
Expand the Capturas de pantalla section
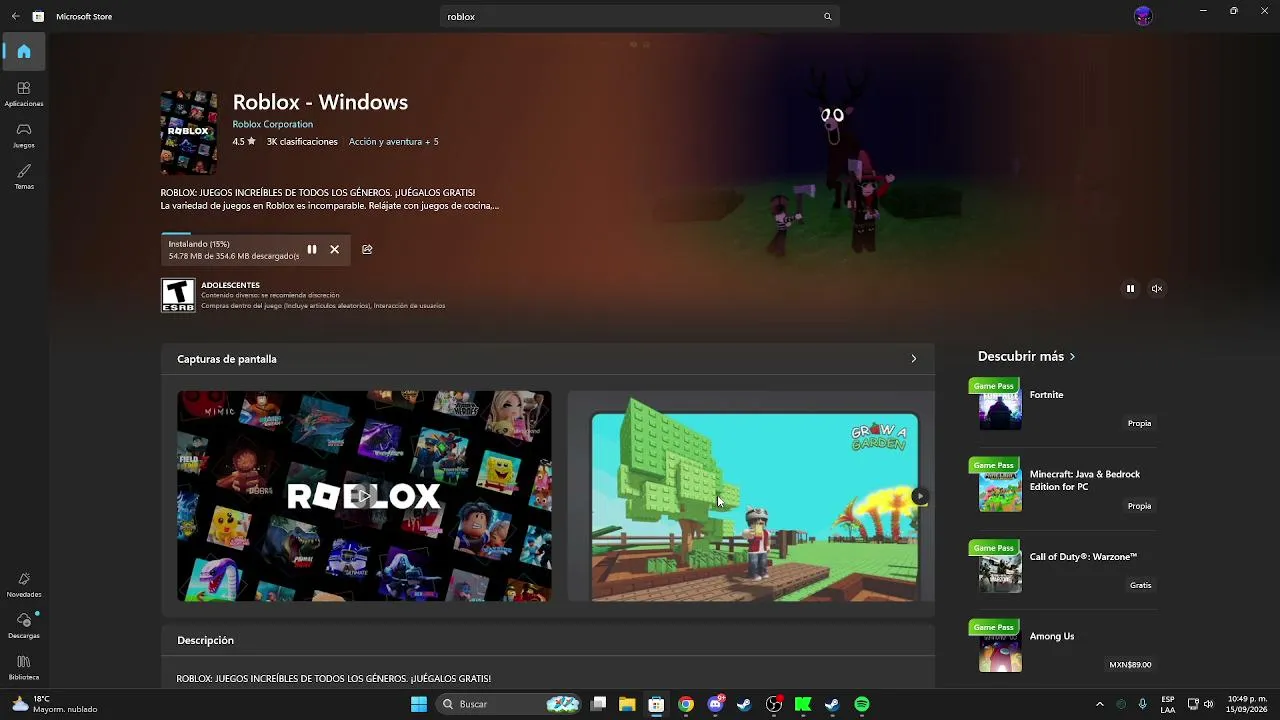pos(913,359)
